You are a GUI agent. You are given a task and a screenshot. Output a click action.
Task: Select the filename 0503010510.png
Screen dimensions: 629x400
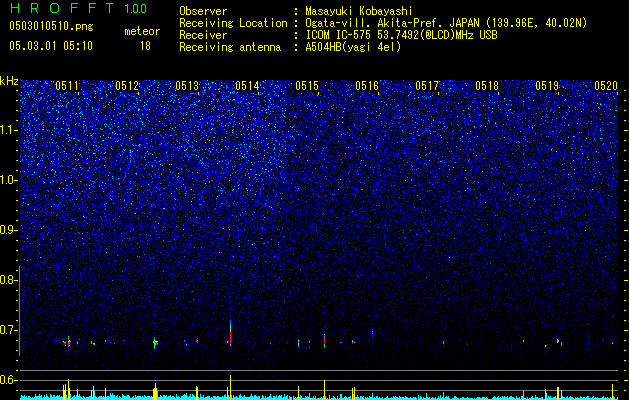[x=51, y=27]
